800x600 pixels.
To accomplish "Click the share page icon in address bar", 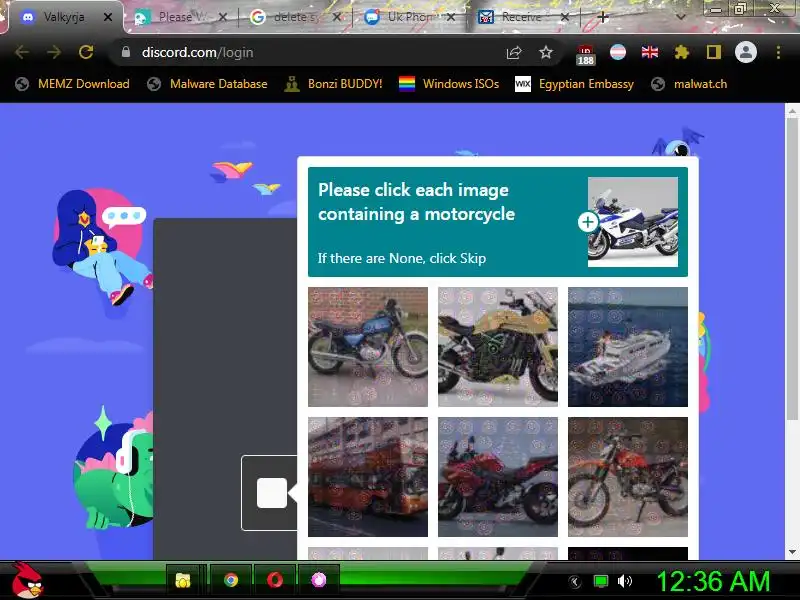I will click(514, 53).
